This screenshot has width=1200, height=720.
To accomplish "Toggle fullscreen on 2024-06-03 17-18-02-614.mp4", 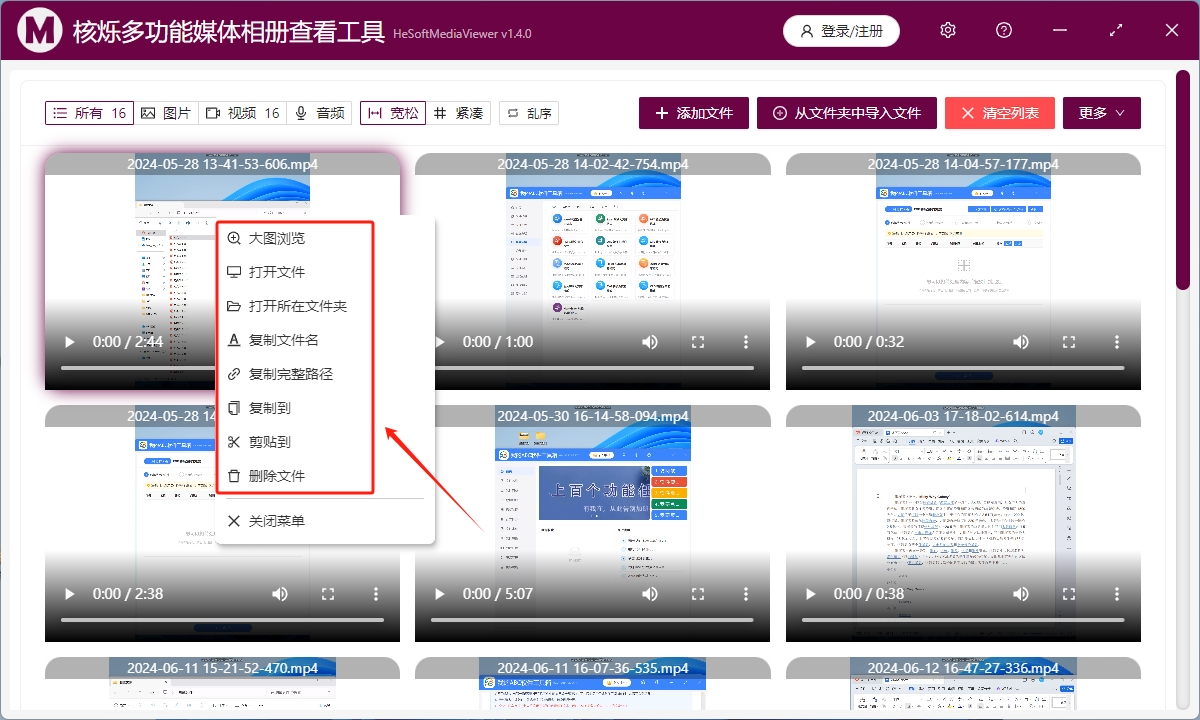I will coord(1068,594).
